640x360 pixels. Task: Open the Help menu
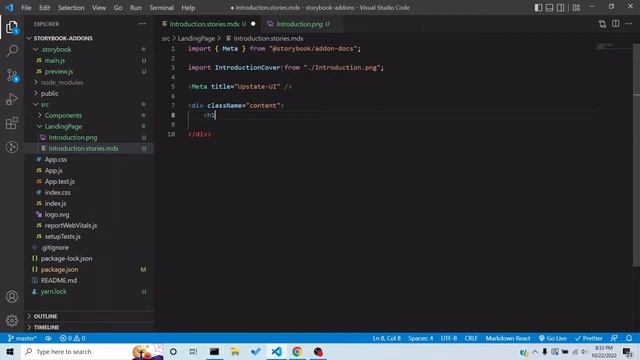tap(188, 7)
